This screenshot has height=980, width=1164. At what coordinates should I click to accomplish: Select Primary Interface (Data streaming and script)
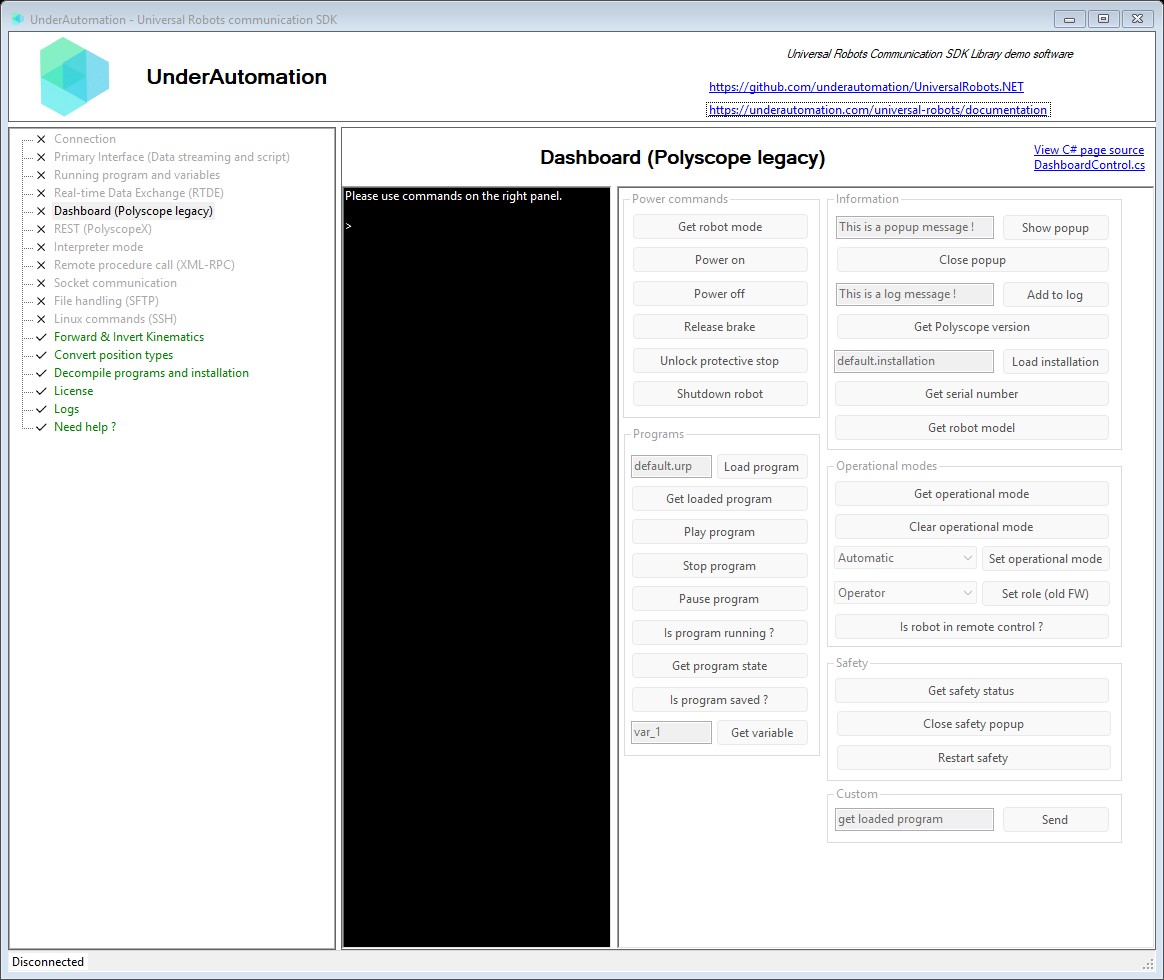click(x=171, y=157)
